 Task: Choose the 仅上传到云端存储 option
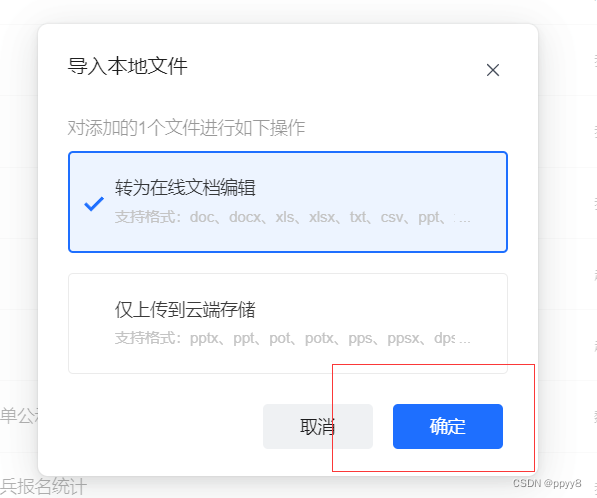pos(288,323)
